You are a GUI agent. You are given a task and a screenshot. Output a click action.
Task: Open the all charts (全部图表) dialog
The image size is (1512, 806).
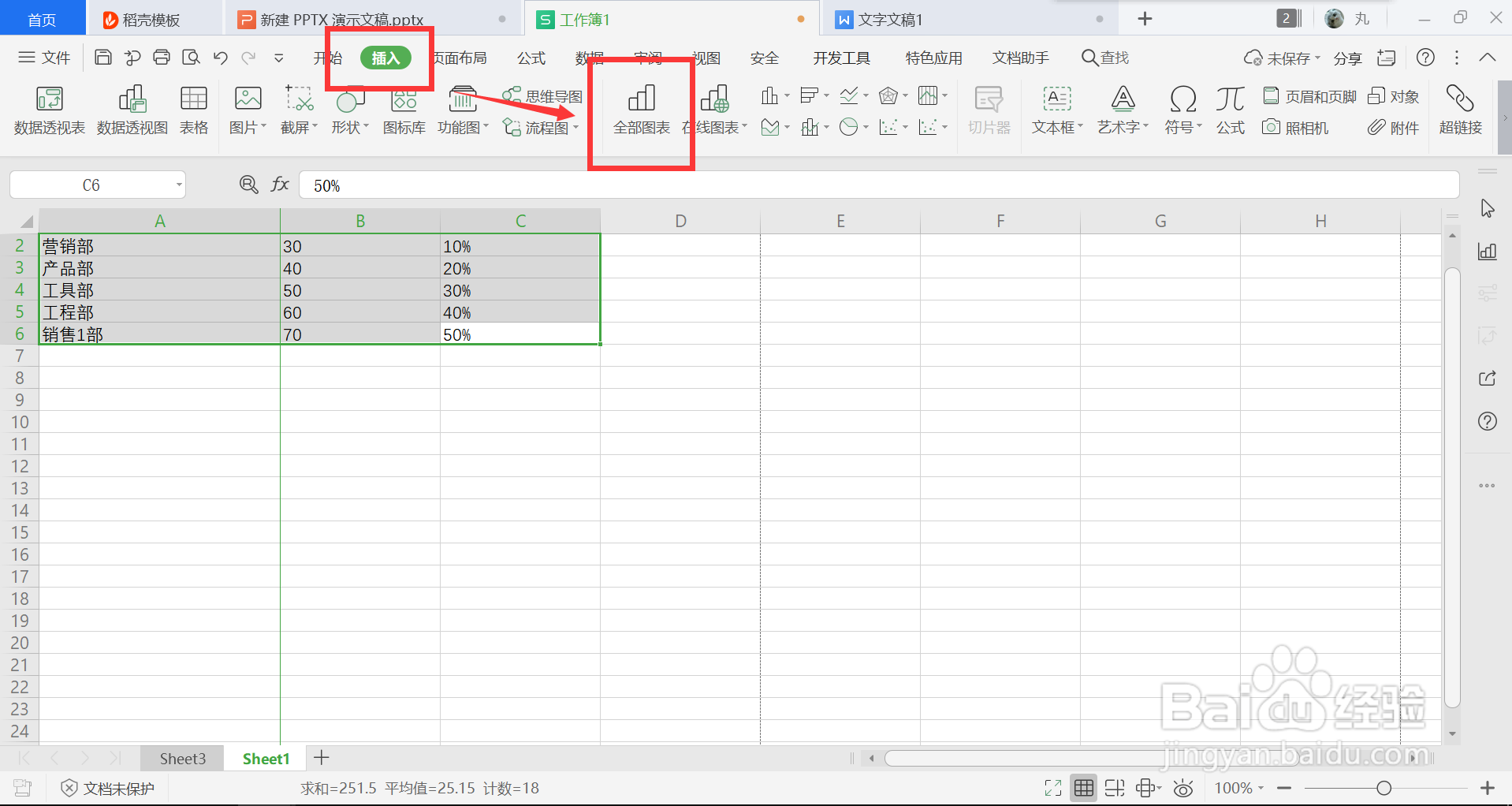[x=642, y=110]
